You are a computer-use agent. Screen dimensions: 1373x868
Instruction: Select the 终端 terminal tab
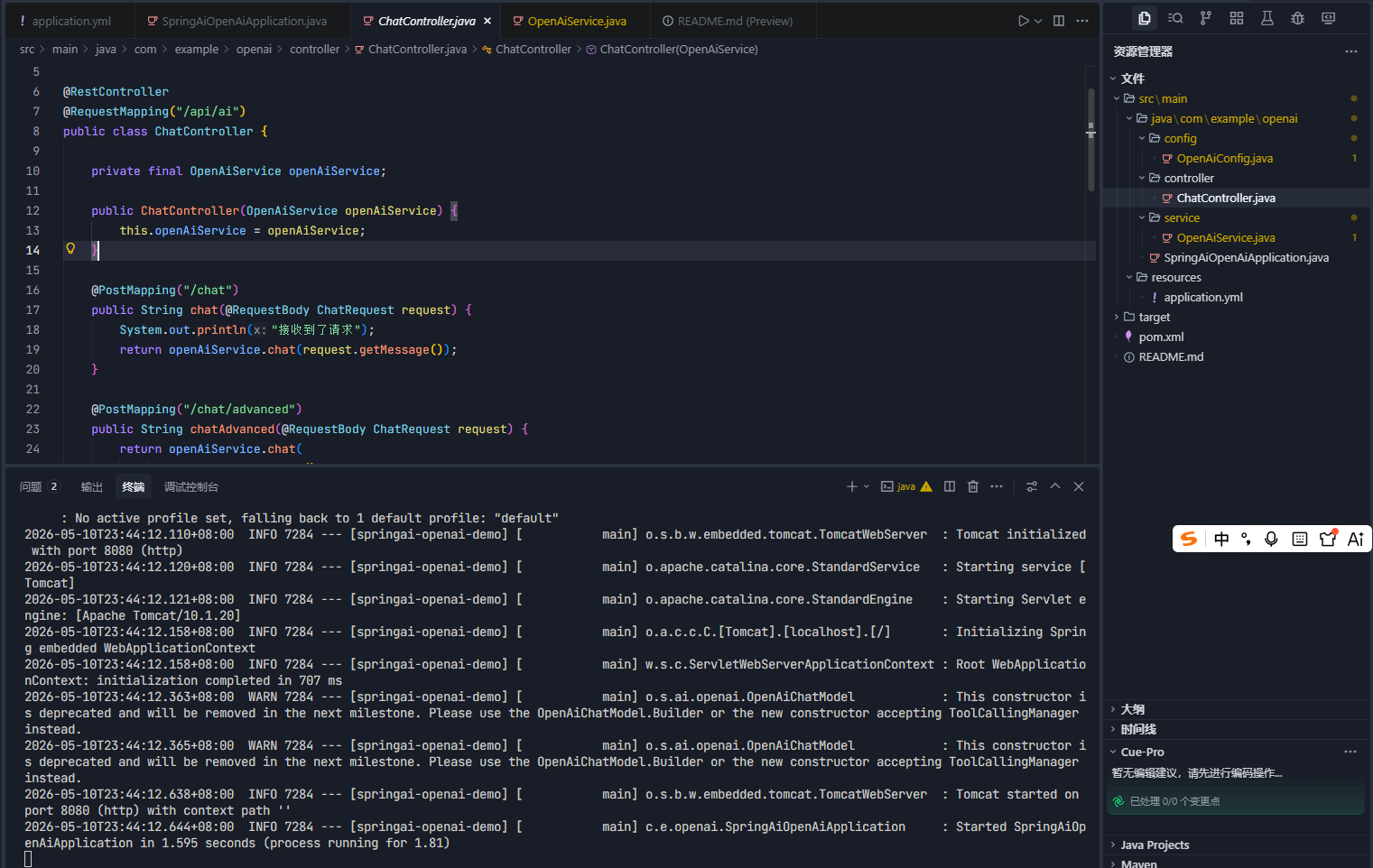tap(134, 486)
